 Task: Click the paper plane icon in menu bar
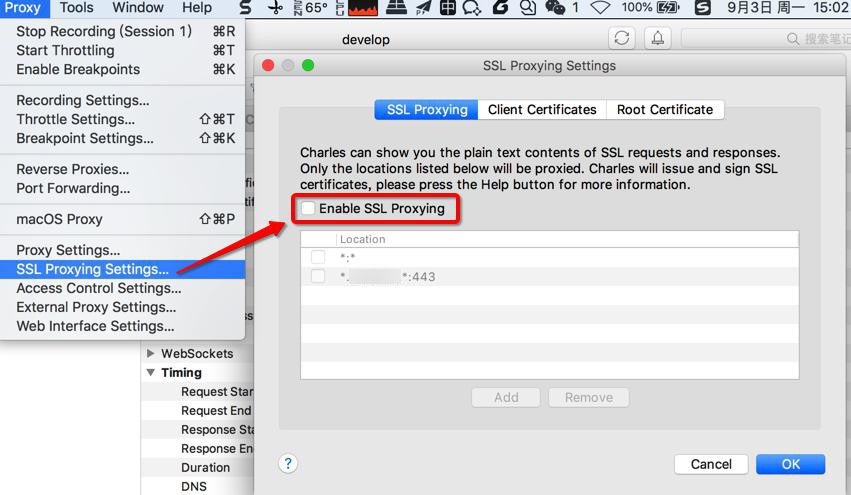(x=423, y=8)
